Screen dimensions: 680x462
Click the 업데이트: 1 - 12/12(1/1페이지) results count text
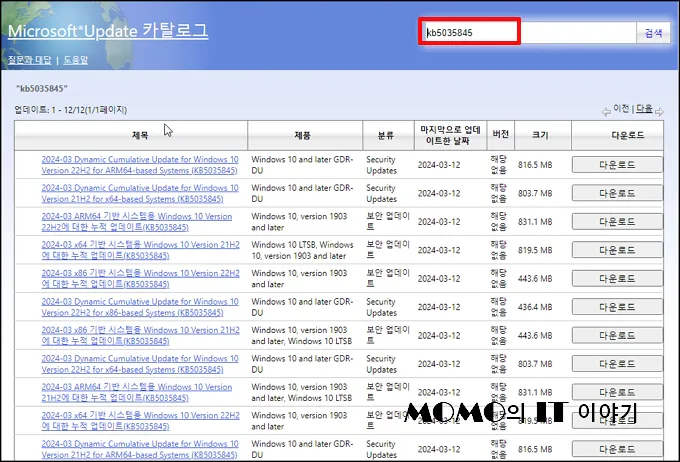click(x=71, y=110)
